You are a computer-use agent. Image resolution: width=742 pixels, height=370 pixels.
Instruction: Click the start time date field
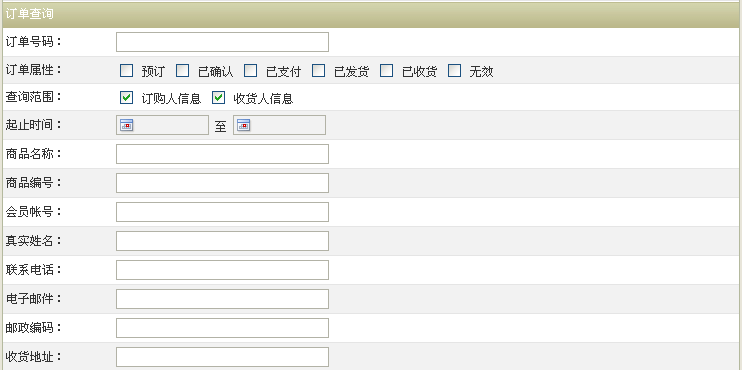(x=162, y=125)
